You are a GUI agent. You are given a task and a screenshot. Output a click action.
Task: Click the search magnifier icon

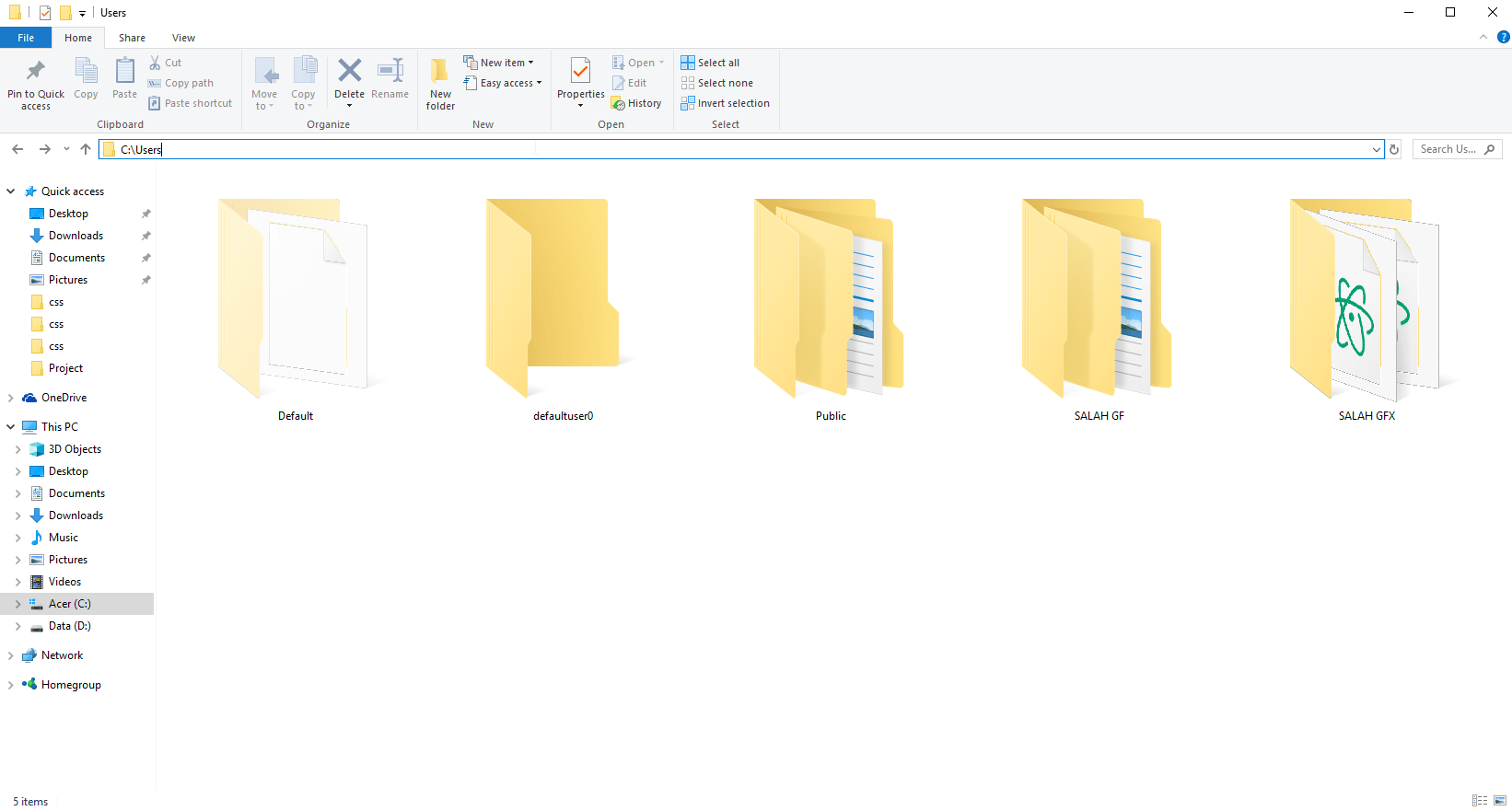(1490, 149)
